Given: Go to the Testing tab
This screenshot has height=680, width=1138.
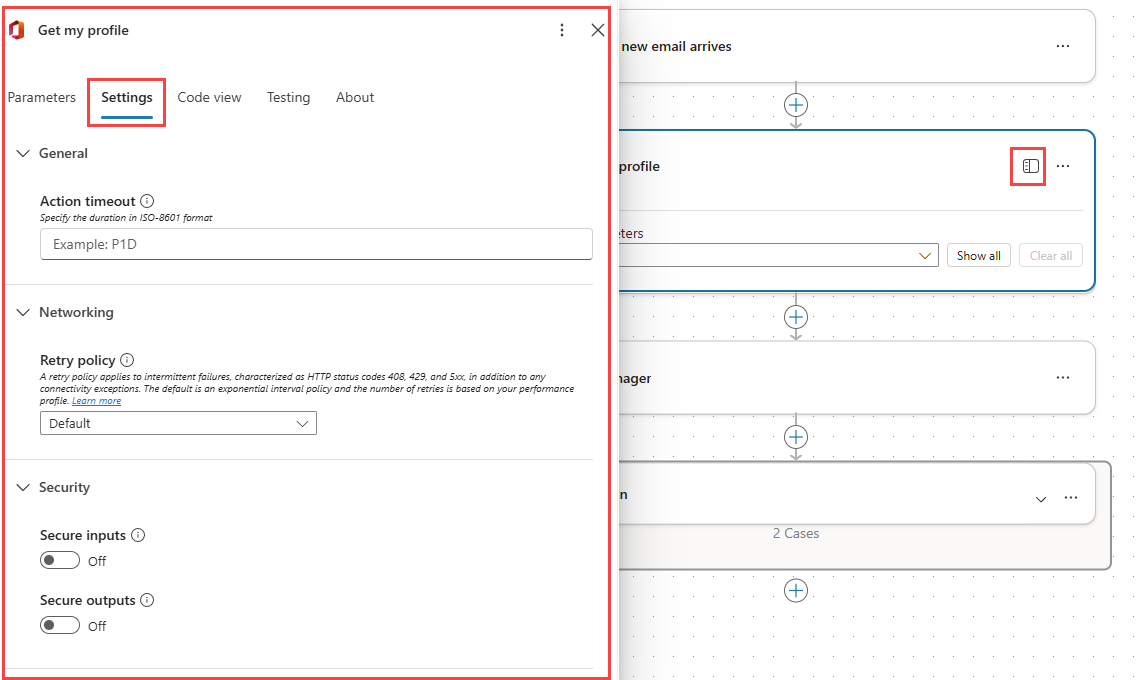Looking at the screenshot, I should (x=288, y=97).
